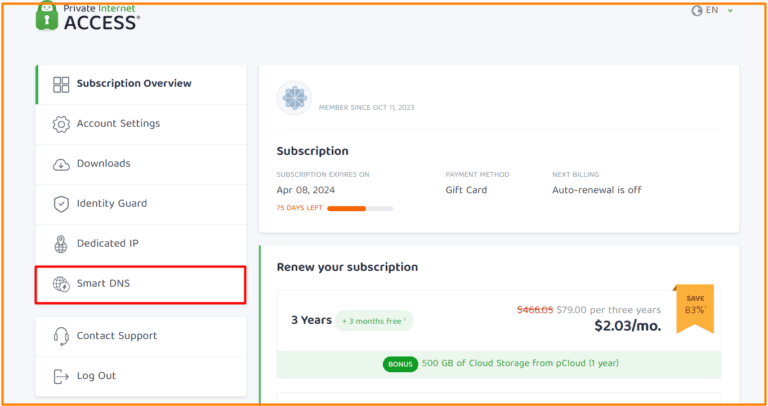The image size is (768, 406).
Task: Expand the EN language dropdown arrow
Action: pos(731,10)
